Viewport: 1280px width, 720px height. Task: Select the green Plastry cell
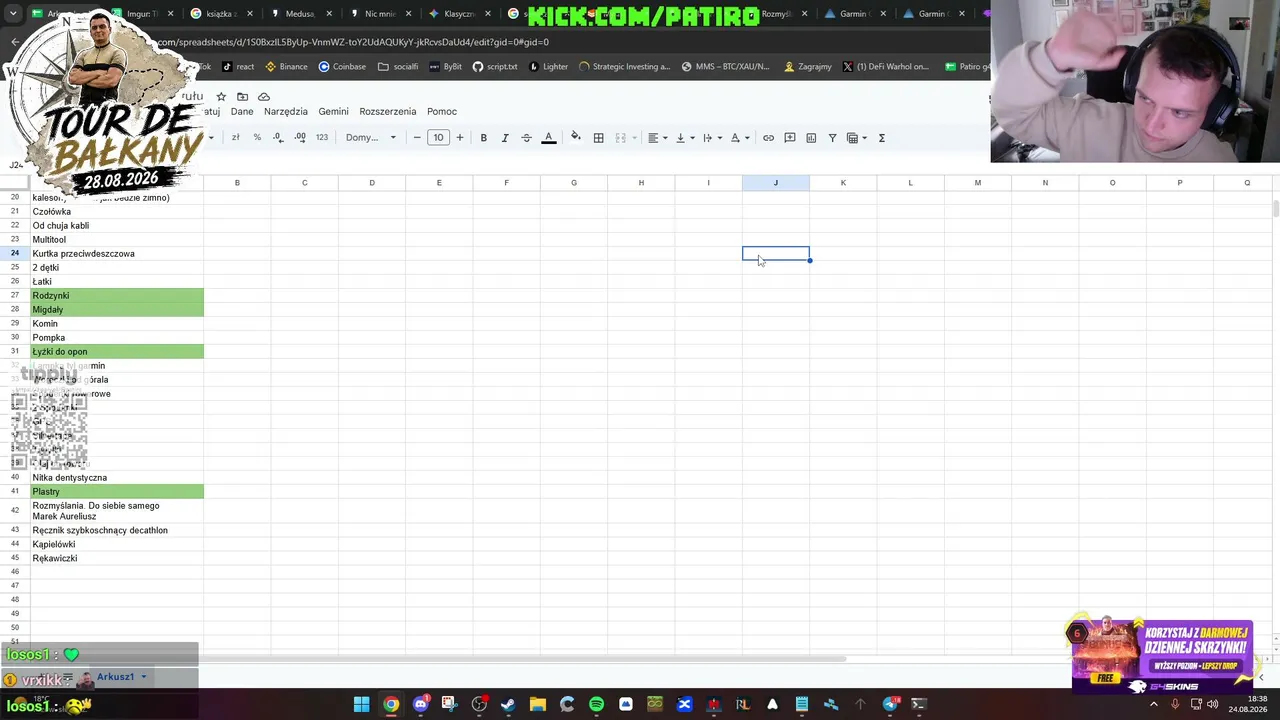(x=117, y=492)
